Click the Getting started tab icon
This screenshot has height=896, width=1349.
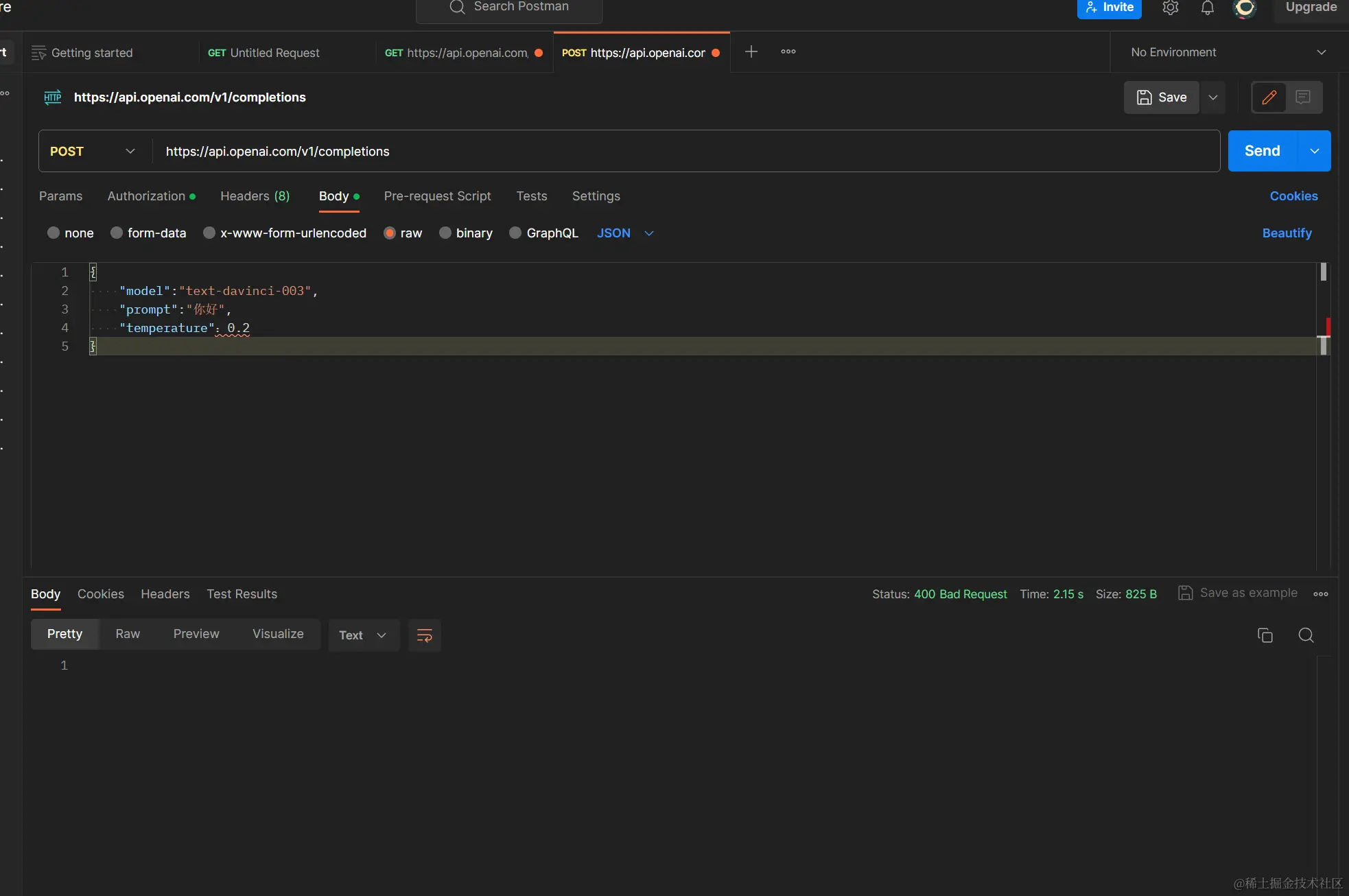[39, 53]
